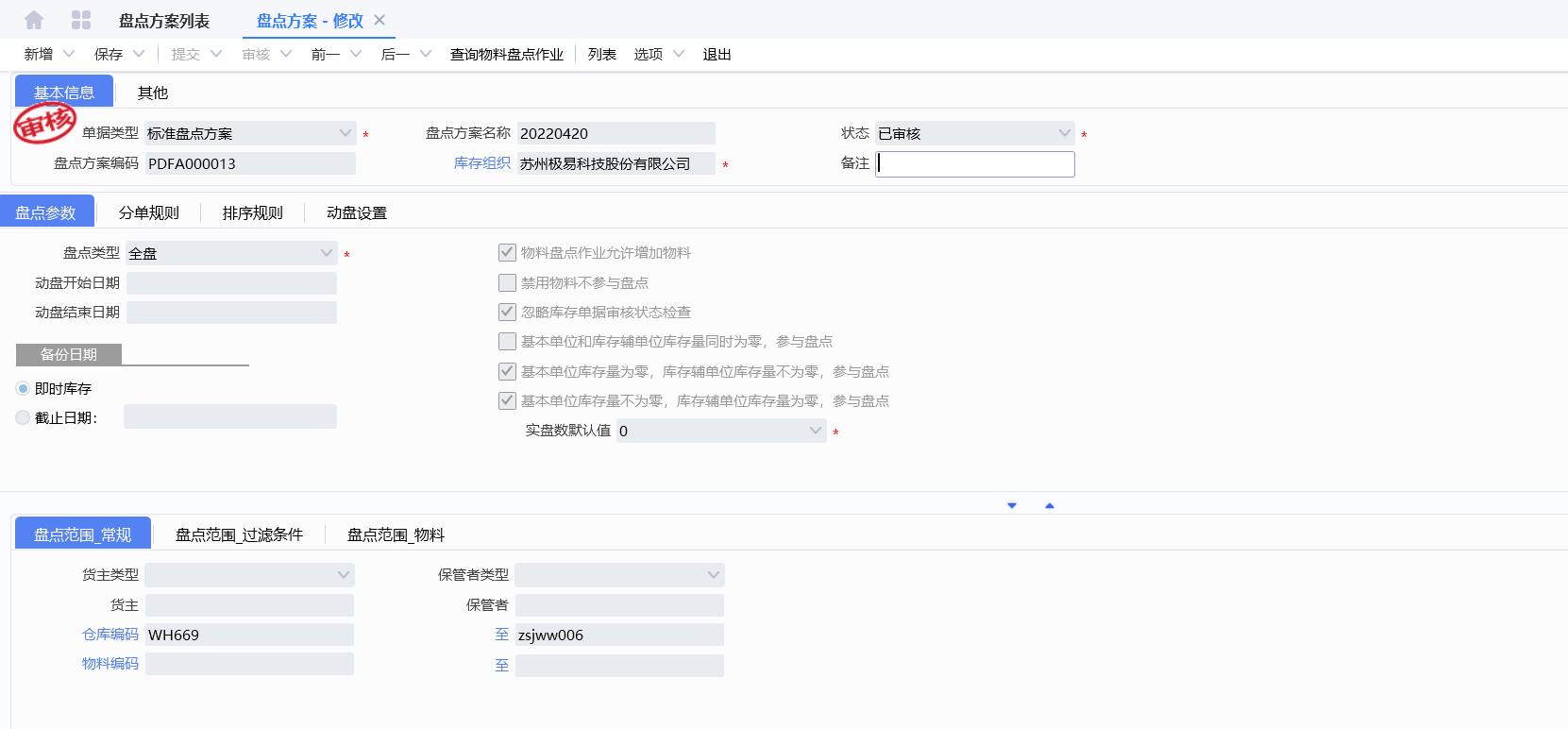Image resolution: width=1568 pixels, height=729 pixels.
Task: Click the 库存组织 field 苏州极易科技股份有限公司
Action: pos(616,163)
